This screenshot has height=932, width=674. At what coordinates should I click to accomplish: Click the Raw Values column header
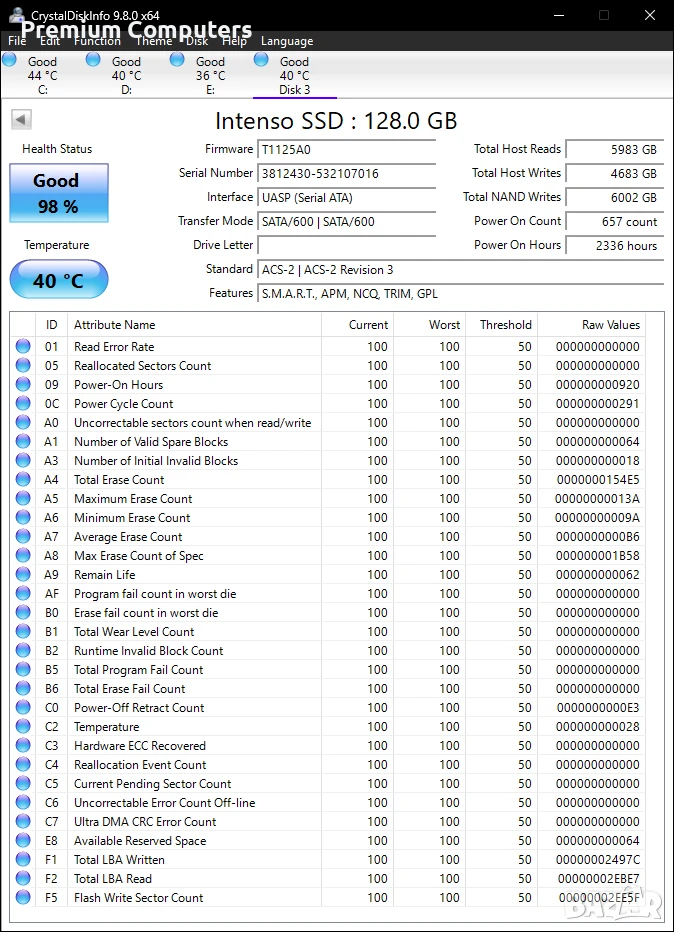(591, 325)
